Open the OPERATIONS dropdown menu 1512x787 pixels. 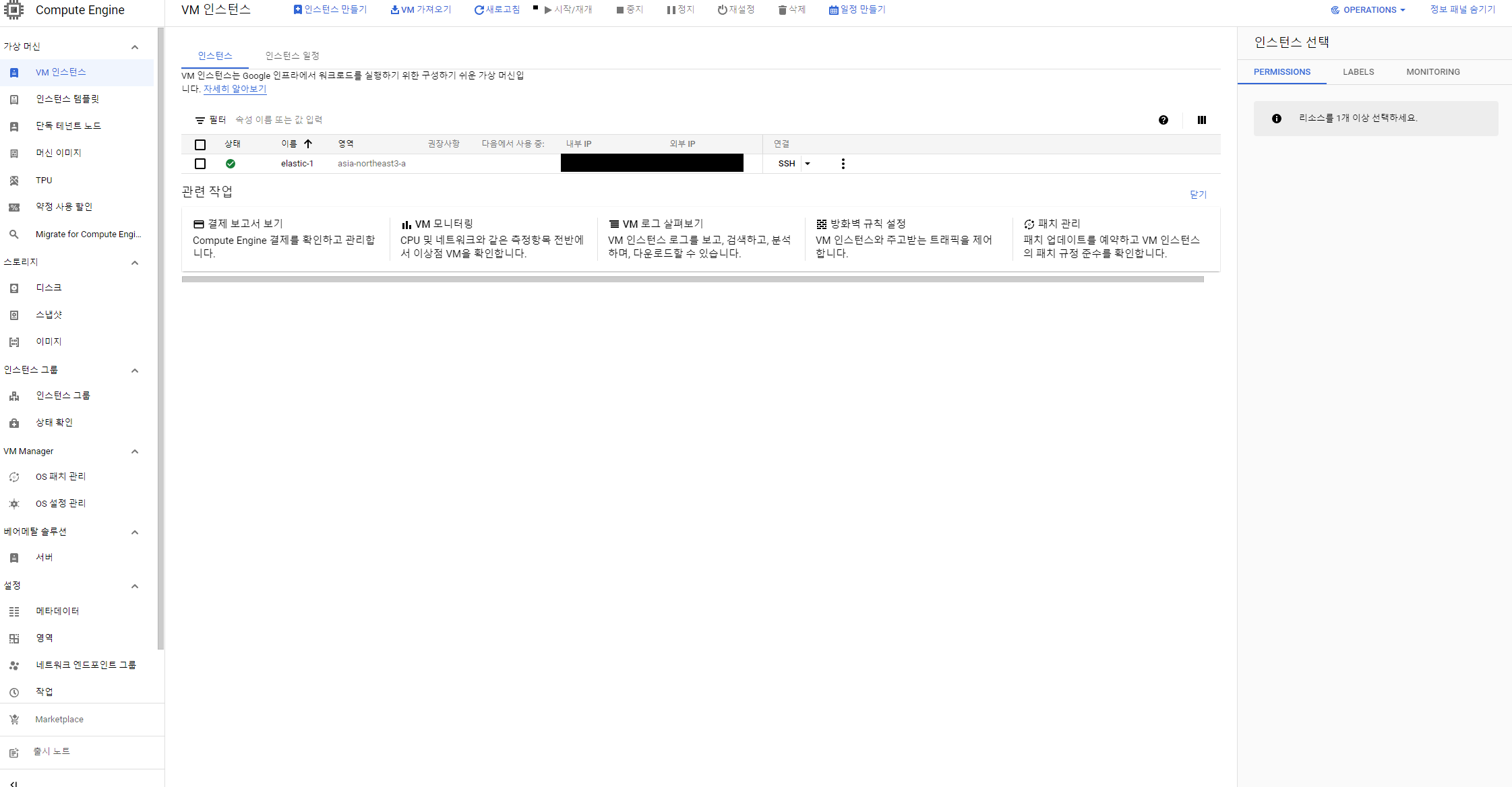1368,9
